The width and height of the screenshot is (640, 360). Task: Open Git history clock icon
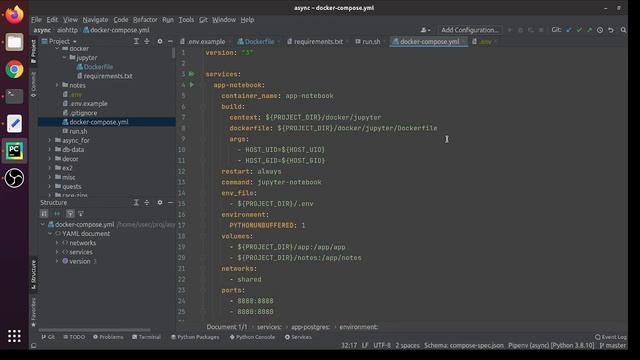tap(600, 30)
